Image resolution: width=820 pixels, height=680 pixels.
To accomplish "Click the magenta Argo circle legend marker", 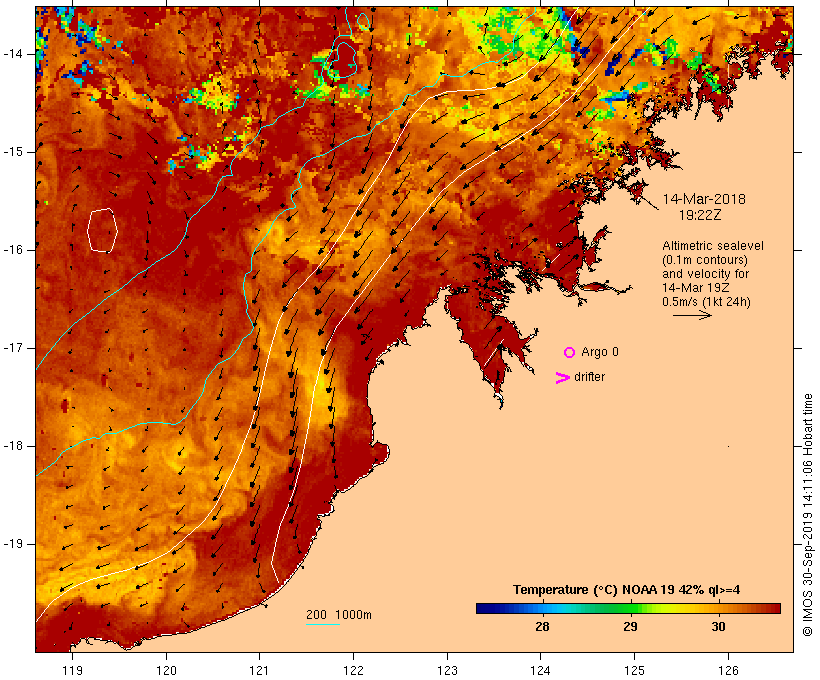I will click(x=570, y=353).
